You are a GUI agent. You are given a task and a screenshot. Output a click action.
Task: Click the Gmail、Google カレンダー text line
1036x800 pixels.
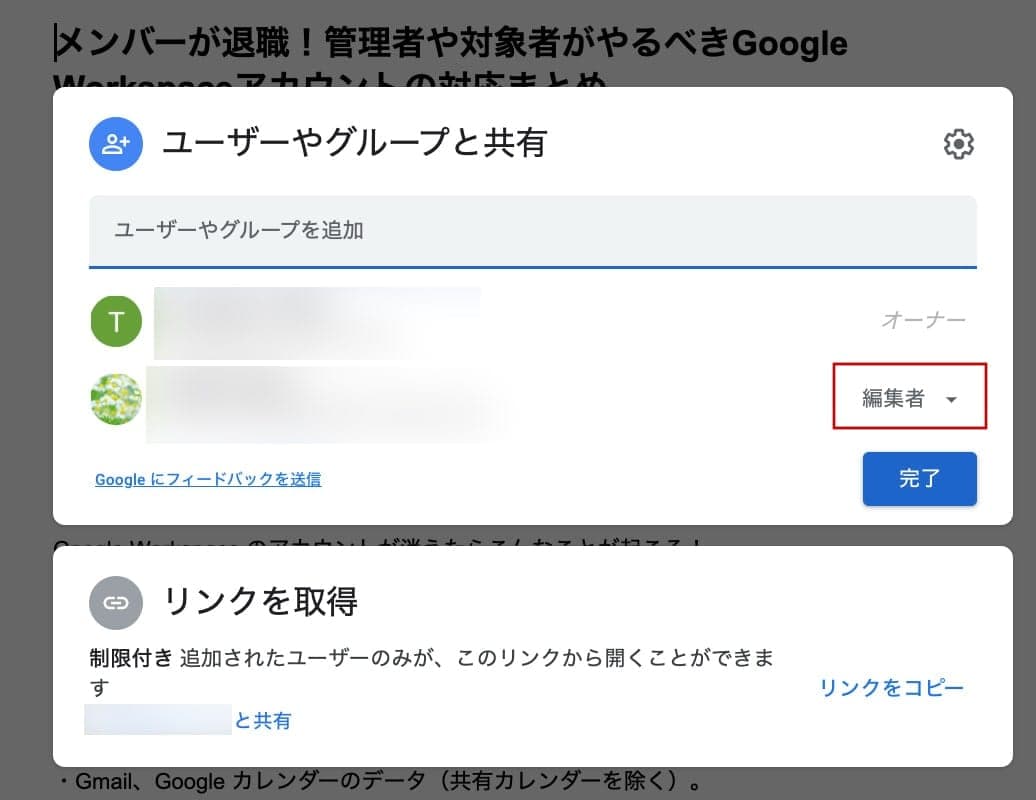click(381, 782)
